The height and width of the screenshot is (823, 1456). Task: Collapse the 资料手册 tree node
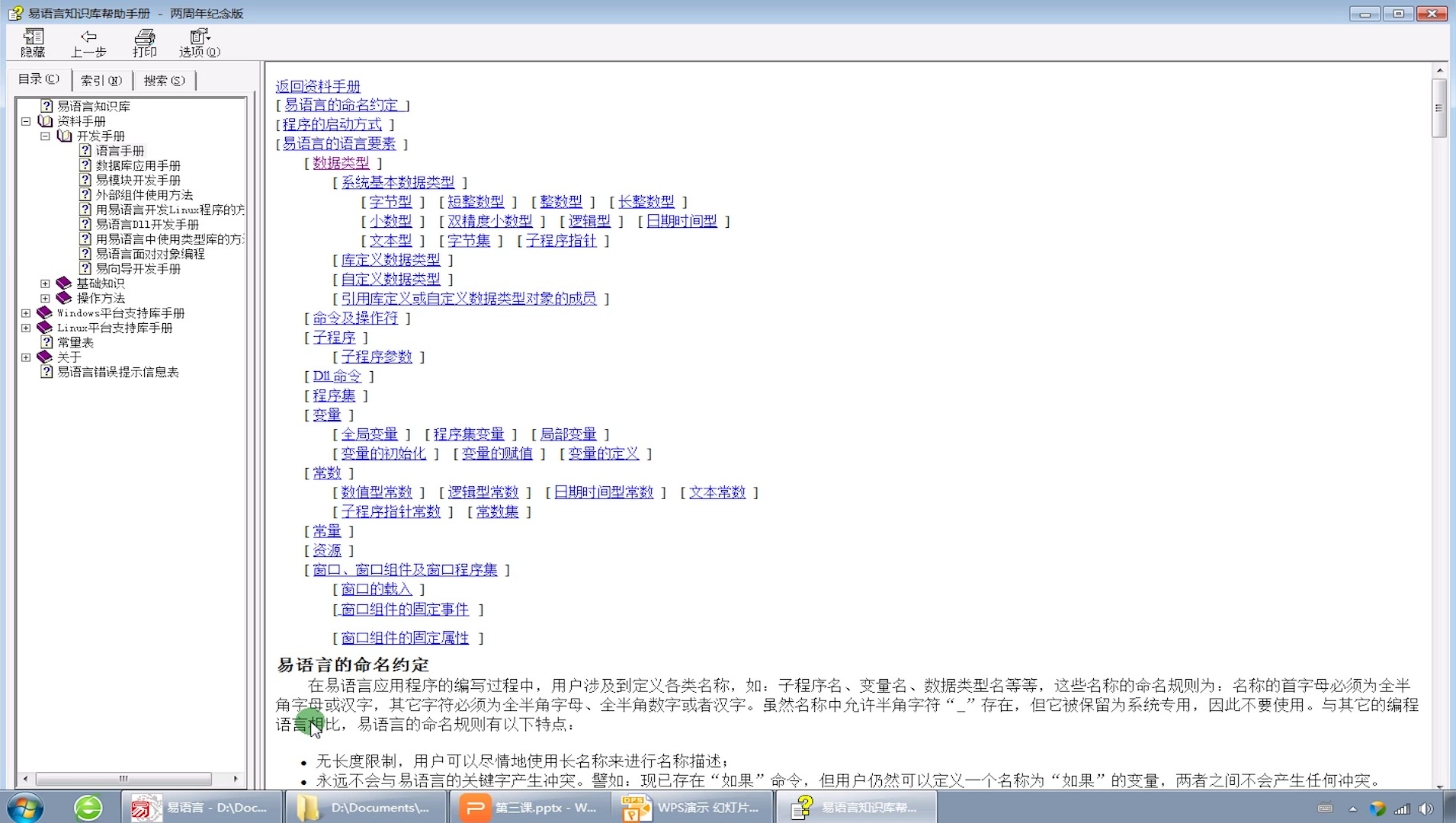tap(26, 121)
